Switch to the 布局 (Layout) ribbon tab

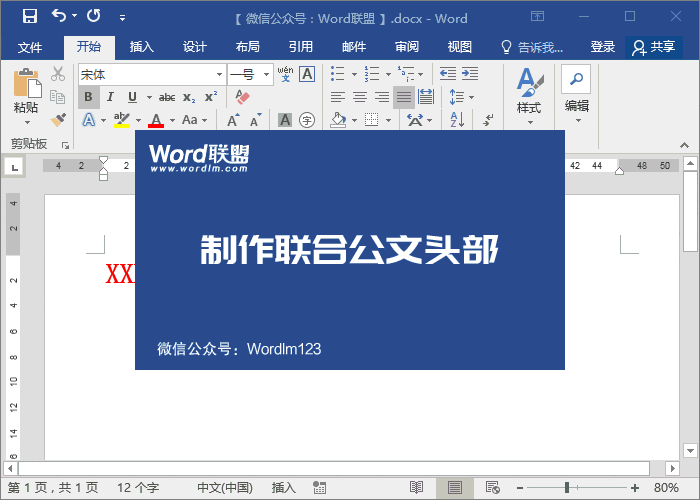[x=248, y=47]
